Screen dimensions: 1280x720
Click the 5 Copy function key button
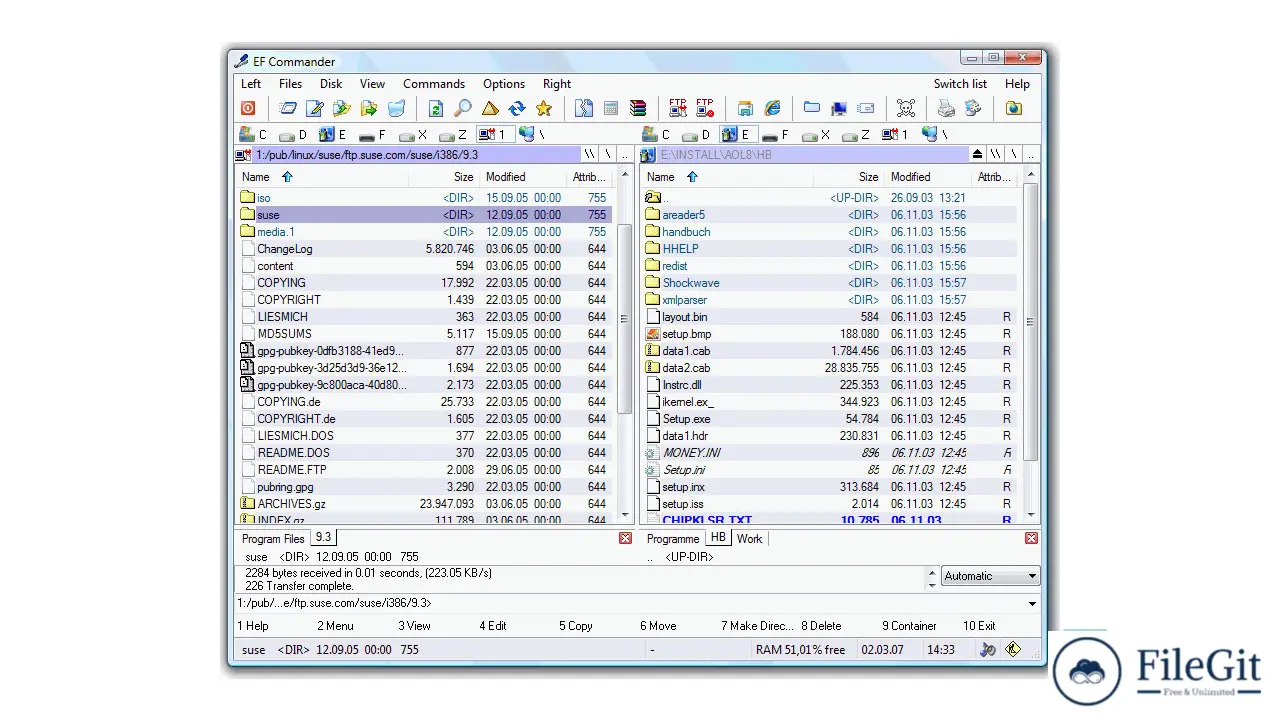(x=576, y=626)
